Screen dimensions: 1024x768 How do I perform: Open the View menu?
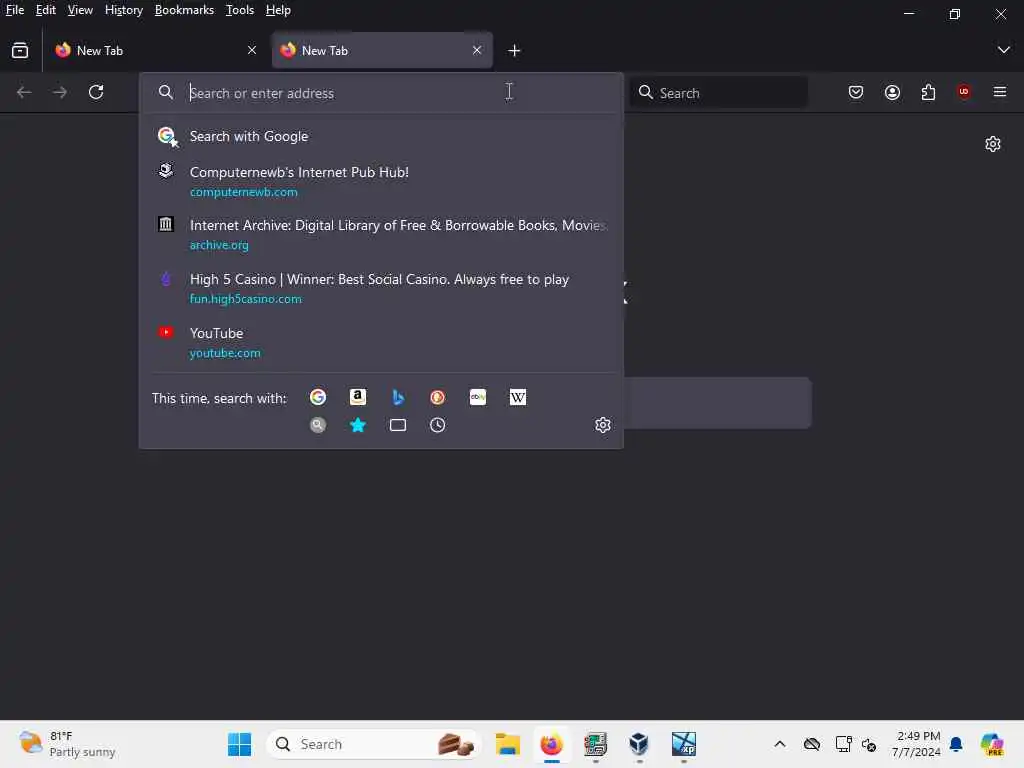pyautogui.click(x=80, y=10)
